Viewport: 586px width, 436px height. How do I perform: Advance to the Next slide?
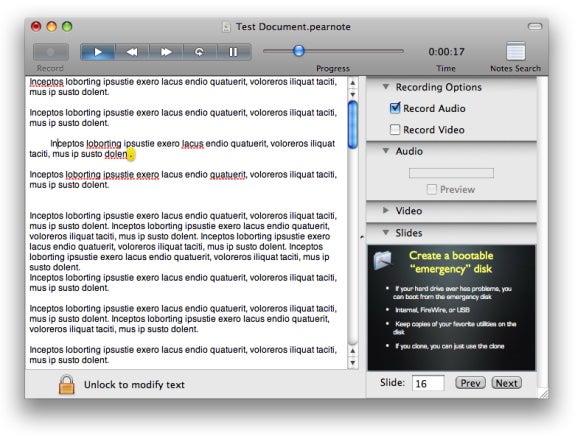coord(506,383)
